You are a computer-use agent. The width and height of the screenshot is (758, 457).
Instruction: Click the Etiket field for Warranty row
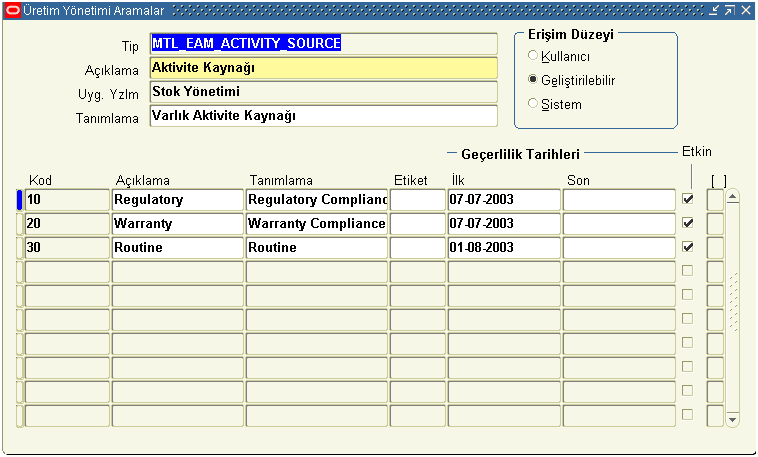[417, 224]
